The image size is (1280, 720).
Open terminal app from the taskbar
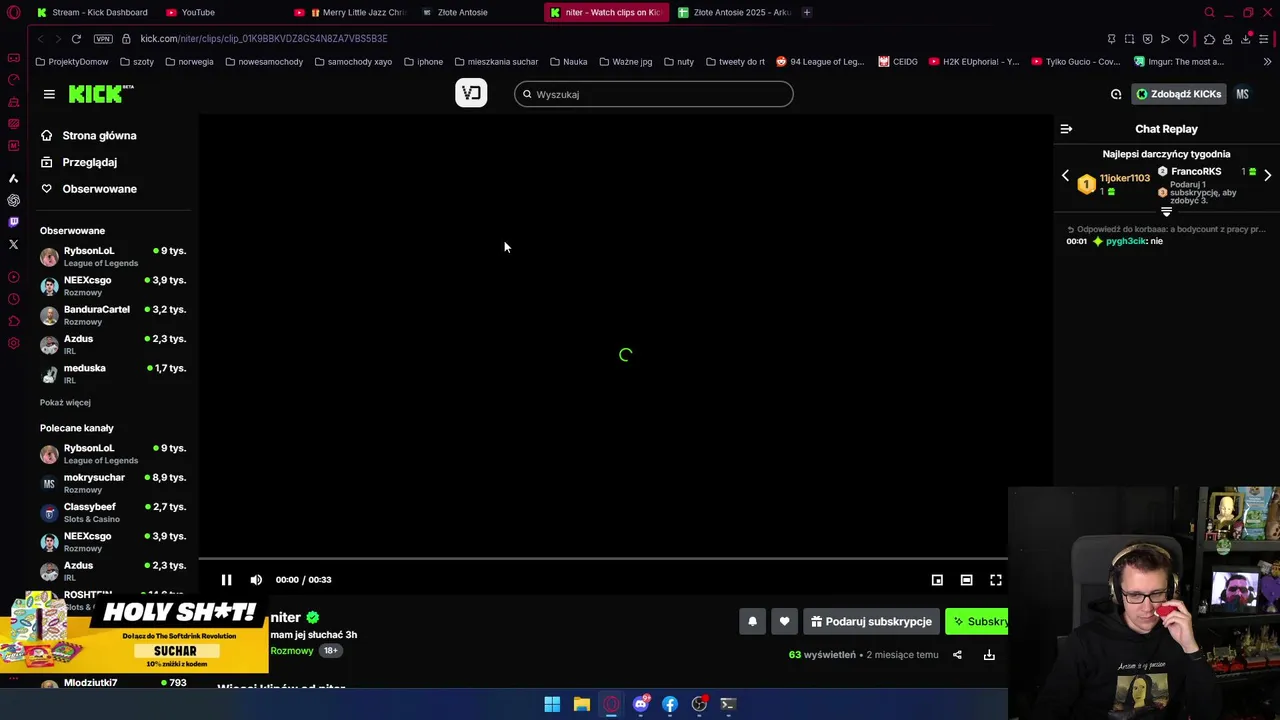tap(728, 704)
